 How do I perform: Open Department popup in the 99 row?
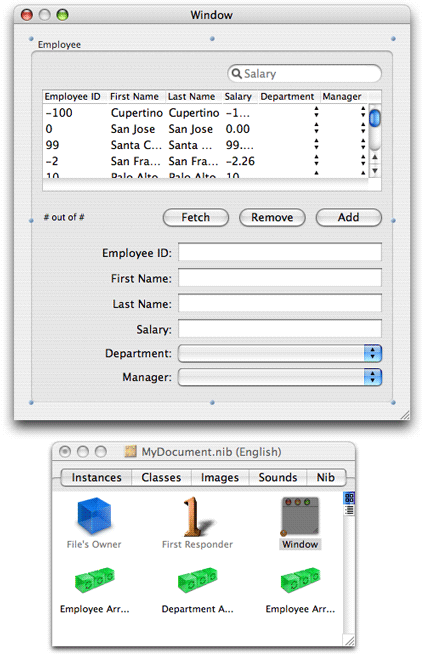(316, 144)
